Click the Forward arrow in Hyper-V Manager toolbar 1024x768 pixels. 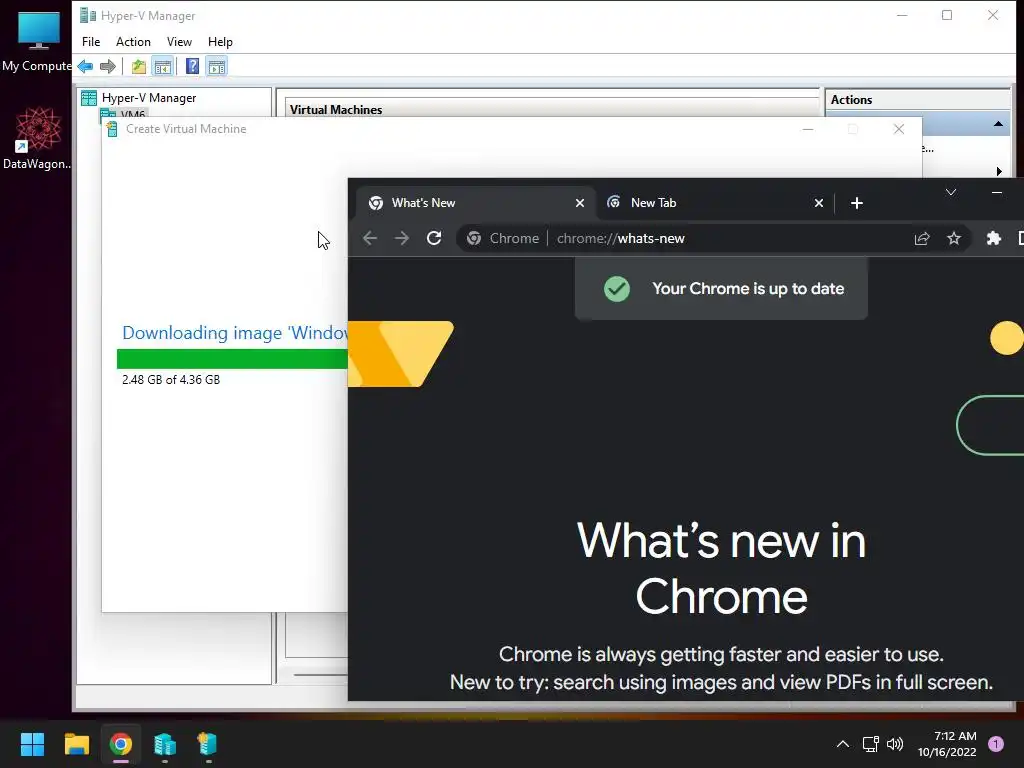[x=108, y=66]
